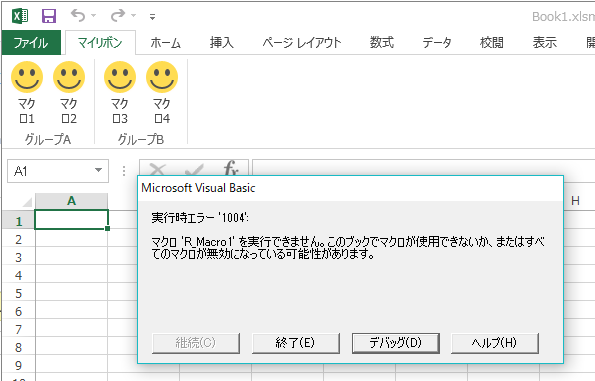Select column H header
The image size is (595, 381).
(x=575, y=201)
